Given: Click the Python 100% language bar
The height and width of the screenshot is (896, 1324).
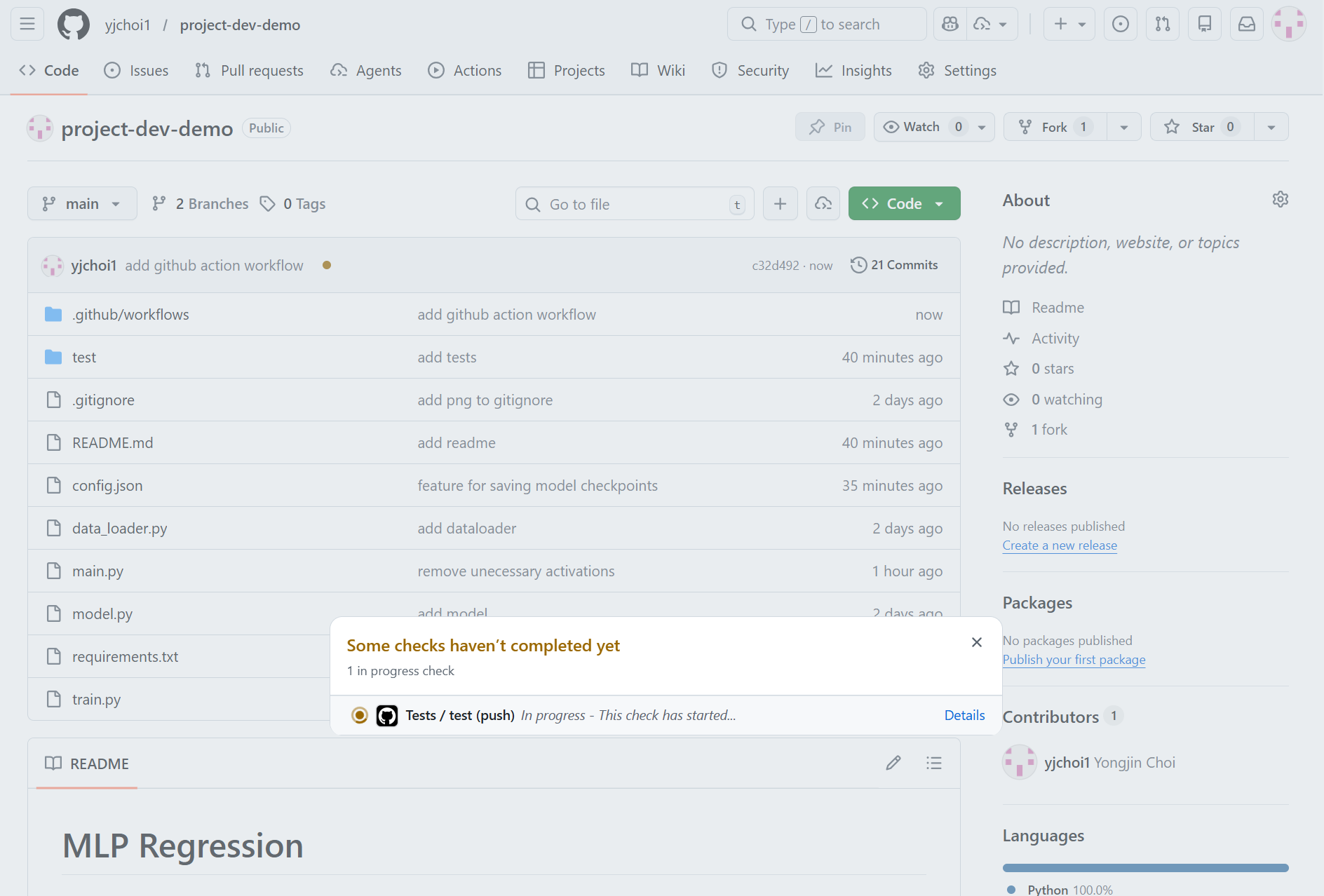Looking at the screenshot, I should point(1145,867).
